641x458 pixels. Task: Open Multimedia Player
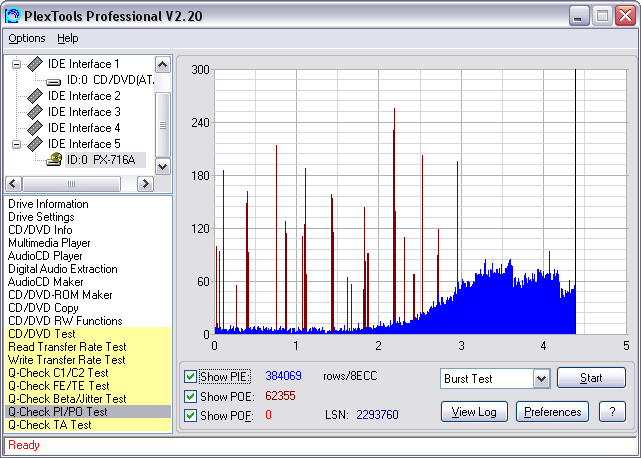(49, 243)
